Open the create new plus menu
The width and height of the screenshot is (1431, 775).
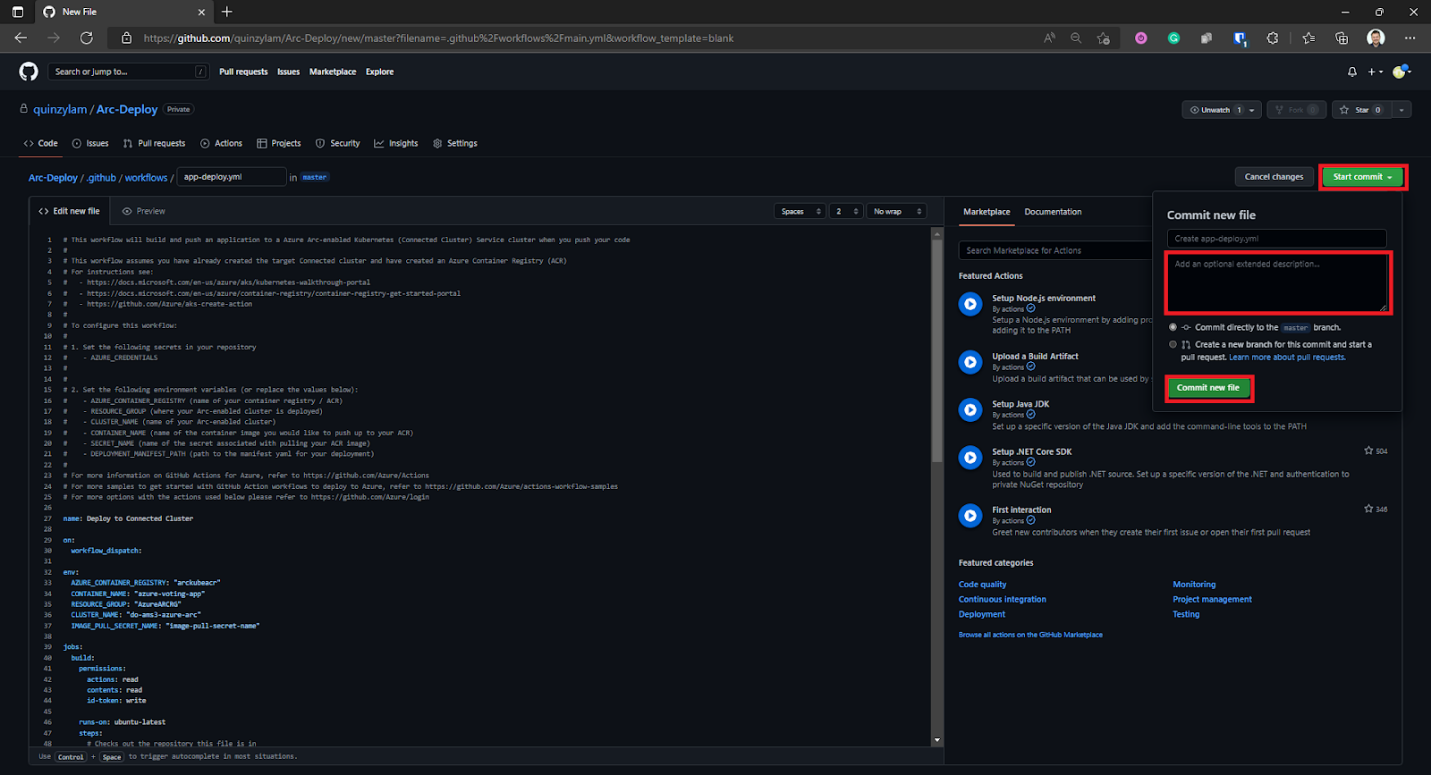pos(1376,72)
